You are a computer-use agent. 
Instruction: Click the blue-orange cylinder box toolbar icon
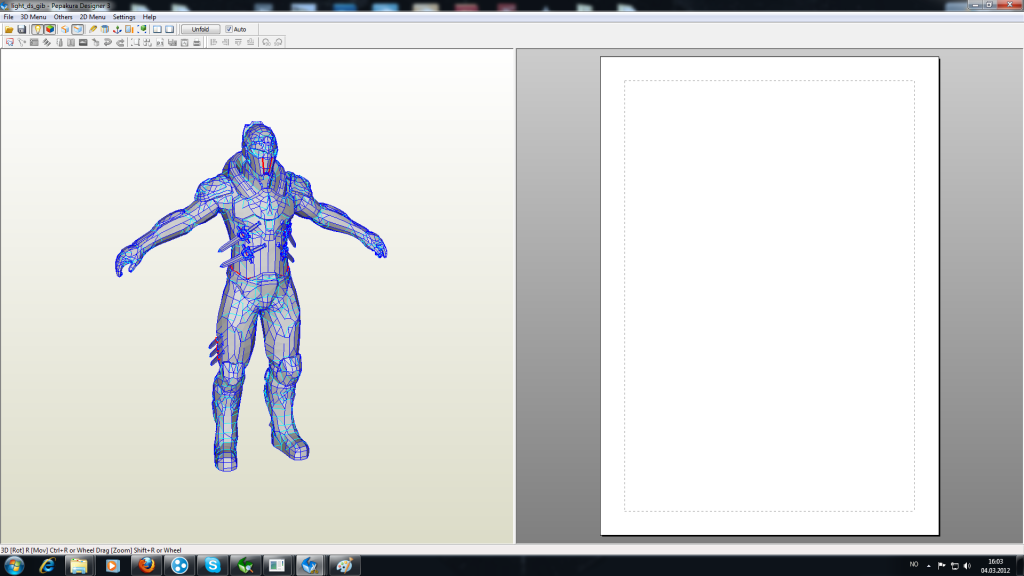coord(104,29)
